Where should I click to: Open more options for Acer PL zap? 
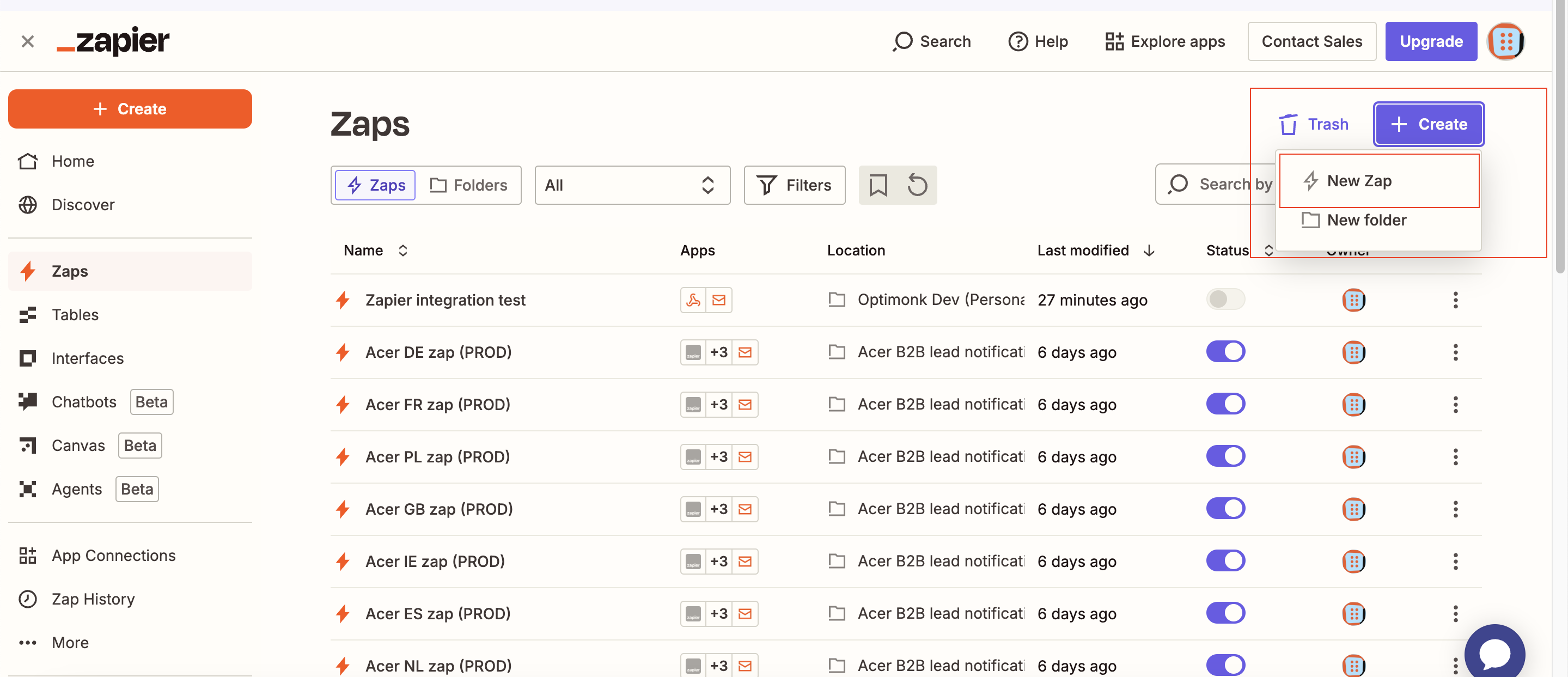pyautogui.click(x=1455, y=457)
